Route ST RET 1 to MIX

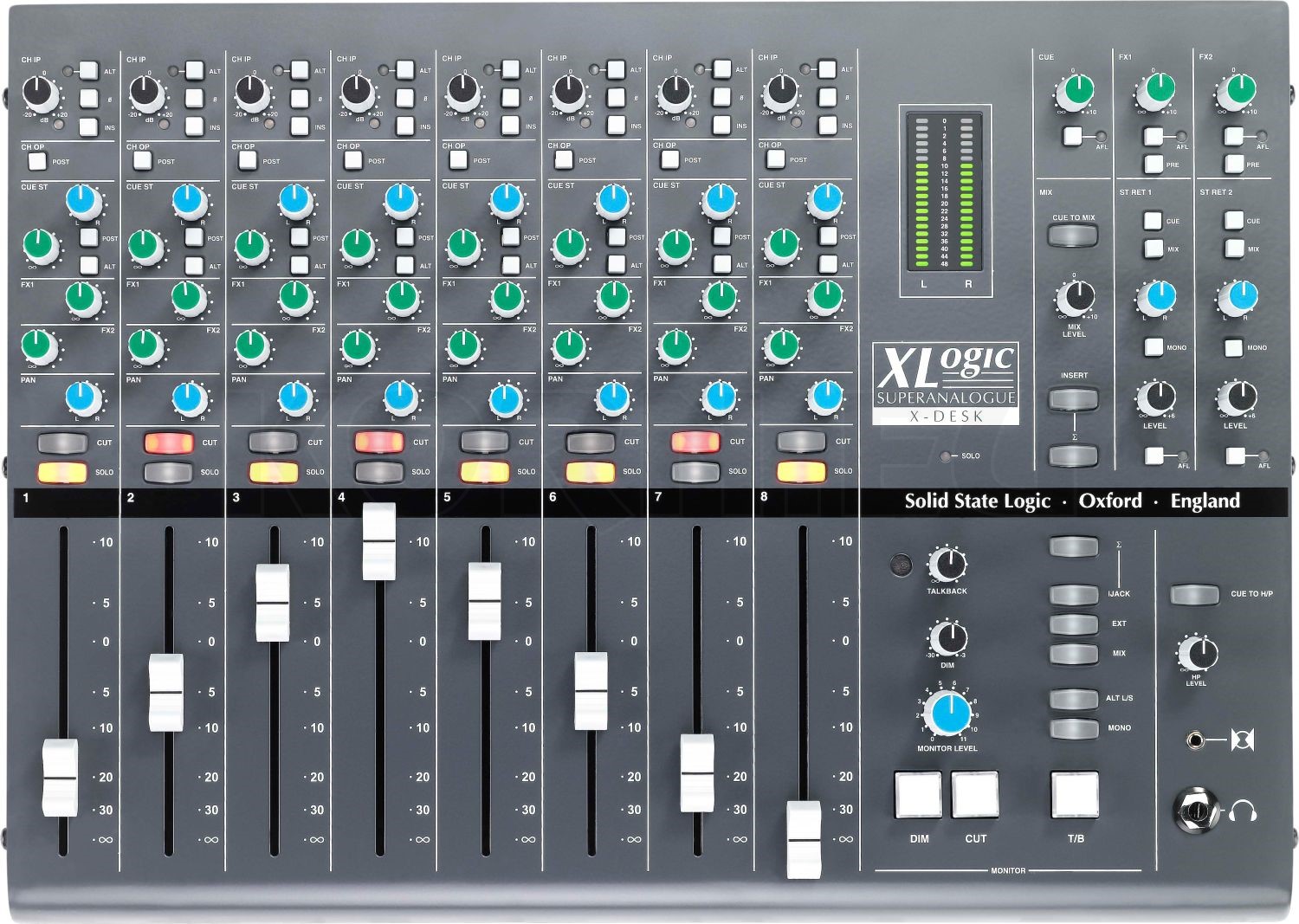pos(1153,249)
